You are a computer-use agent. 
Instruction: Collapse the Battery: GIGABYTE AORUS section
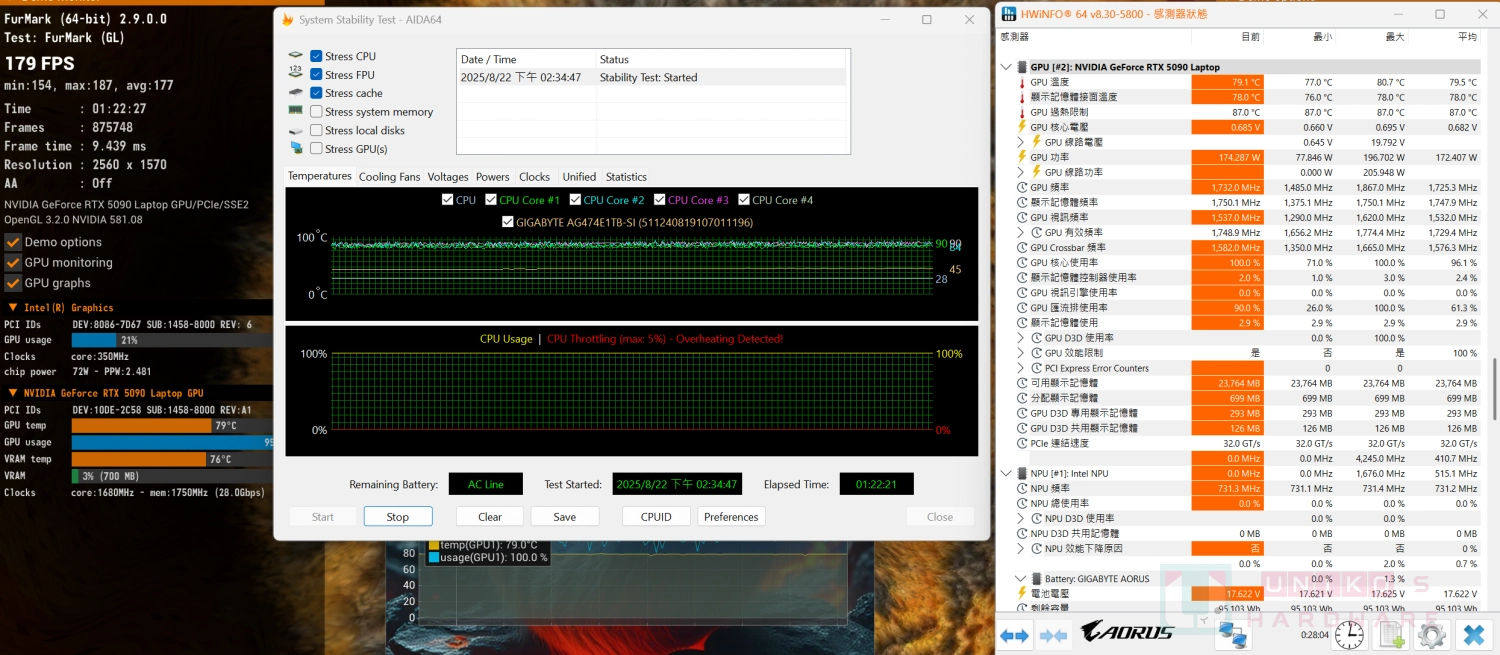pos(1020,578)
